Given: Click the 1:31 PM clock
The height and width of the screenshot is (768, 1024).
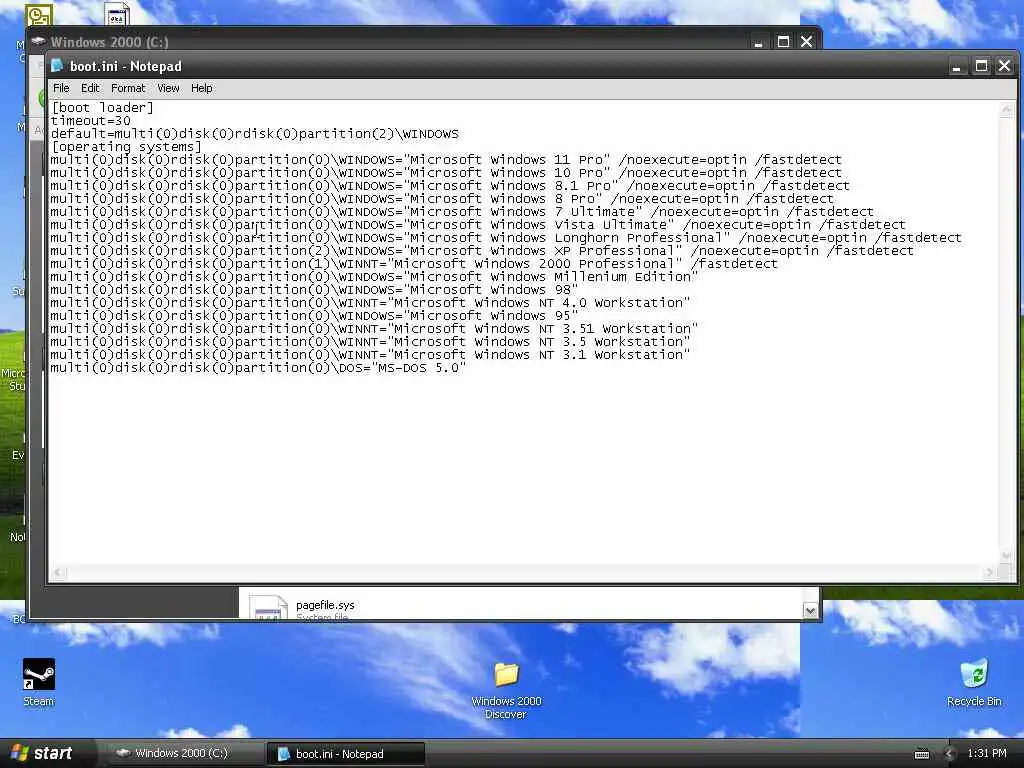Looking at the screenshot, I should (987, 754).
